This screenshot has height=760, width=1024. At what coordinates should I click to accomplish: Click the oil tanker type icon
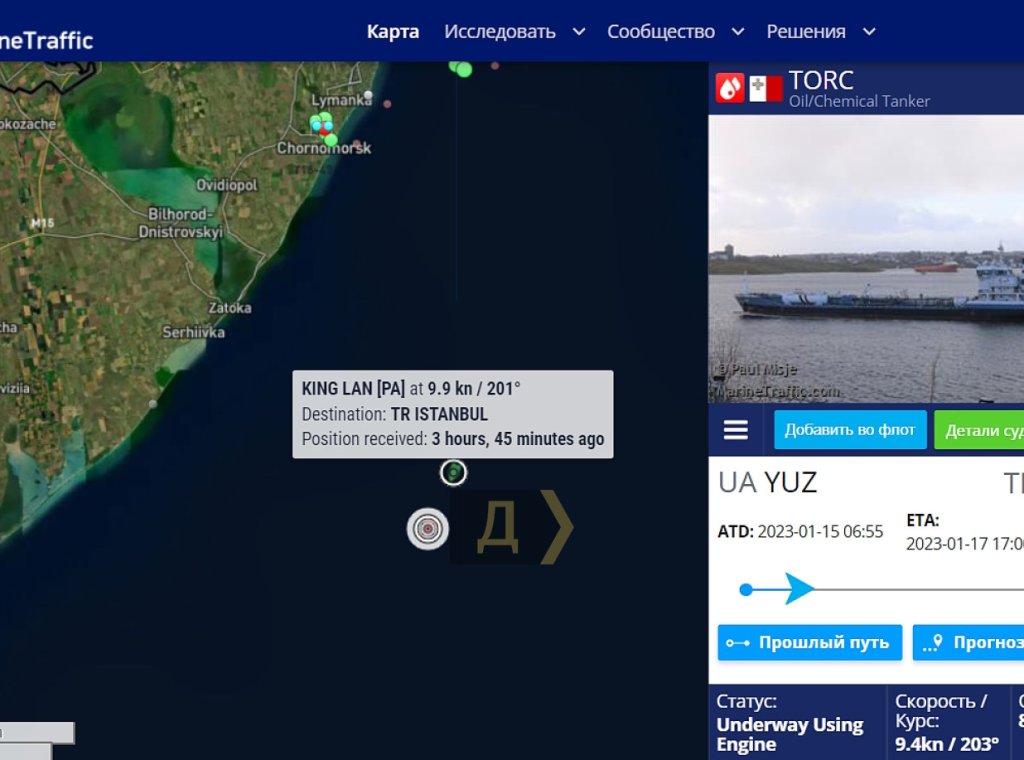pos(729,88)
